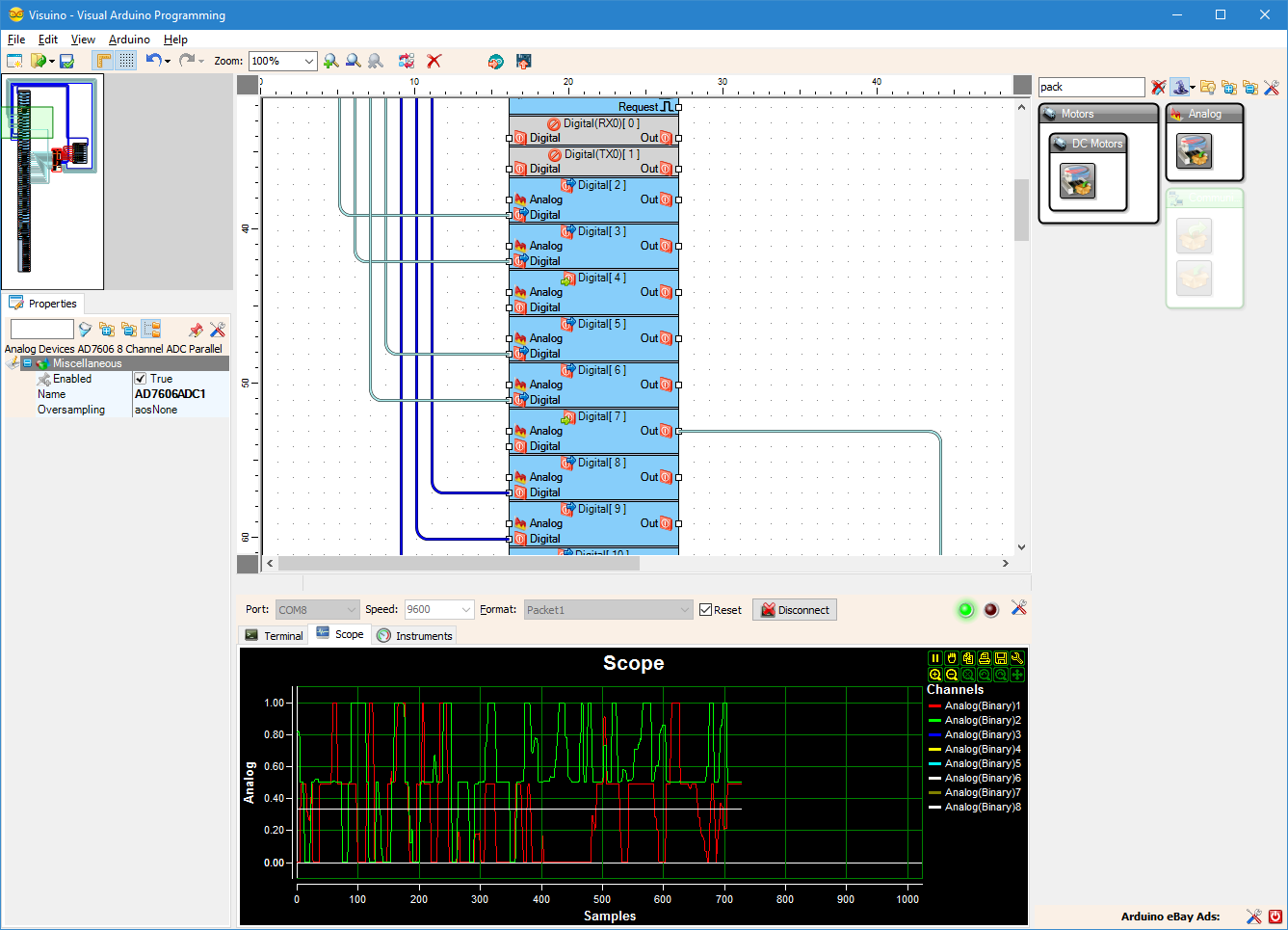This screenshot has width=1288, height=930.
Task: Zoom in on the Scope plot
Action: (935, 675)
